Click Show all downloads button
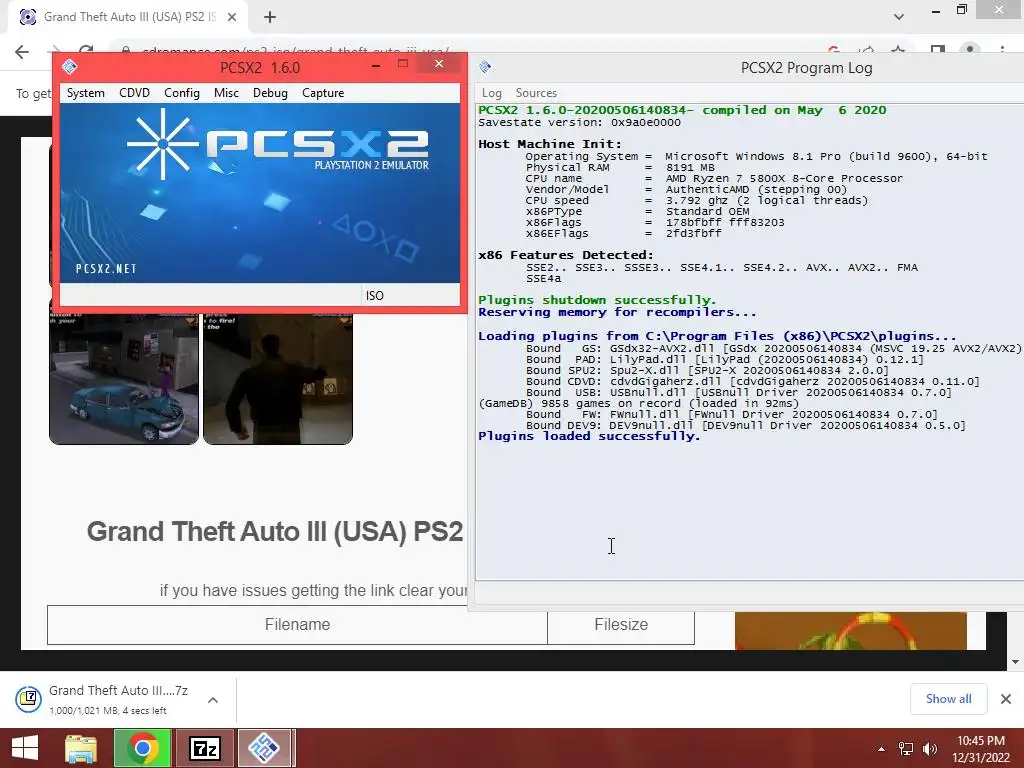The width and height of the screenshot is (1024, 768). coord(948,699)
